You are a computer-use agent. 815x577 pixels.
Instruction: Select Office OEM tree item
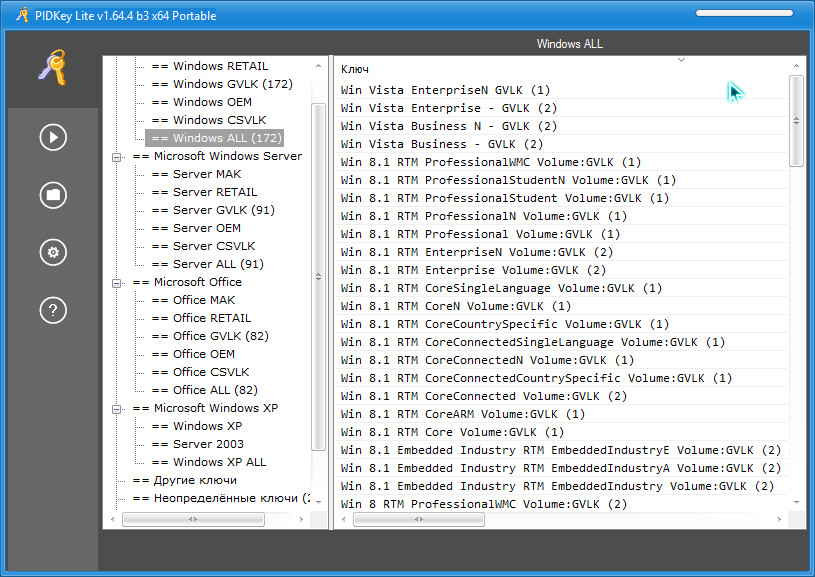click(193, 354)
